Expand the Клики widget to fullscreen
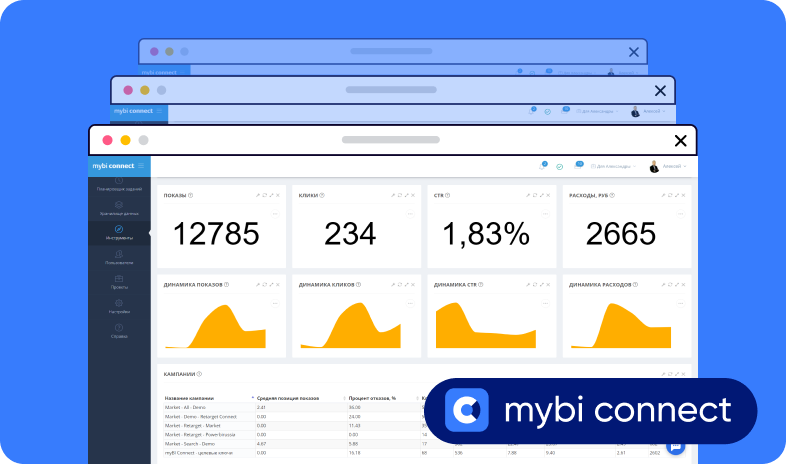The height and width of the screenshot is (464, 786). point(407,195)
